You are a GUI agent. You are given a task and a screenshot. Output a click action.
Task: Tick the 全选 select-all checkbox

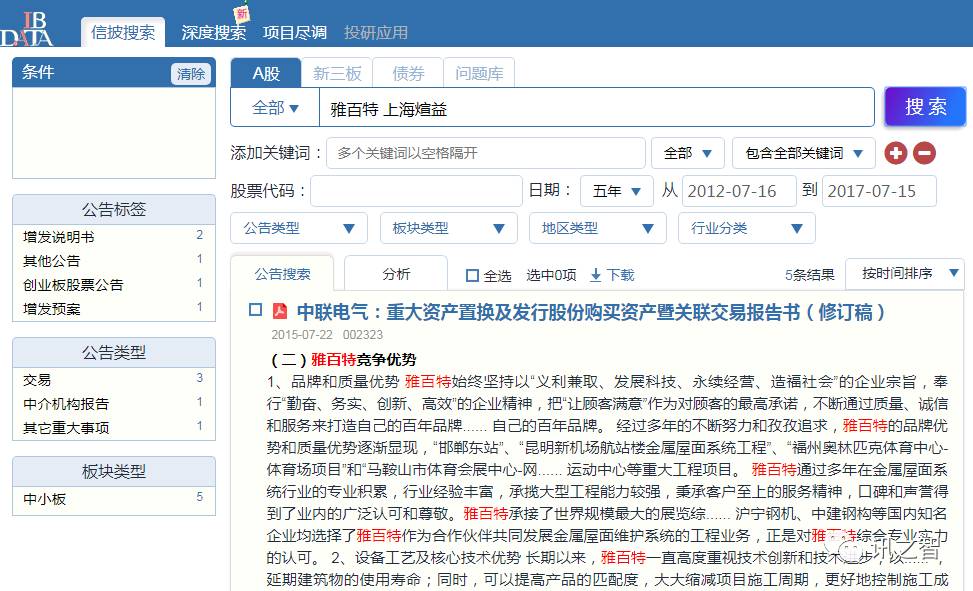(x=472, y=275)
